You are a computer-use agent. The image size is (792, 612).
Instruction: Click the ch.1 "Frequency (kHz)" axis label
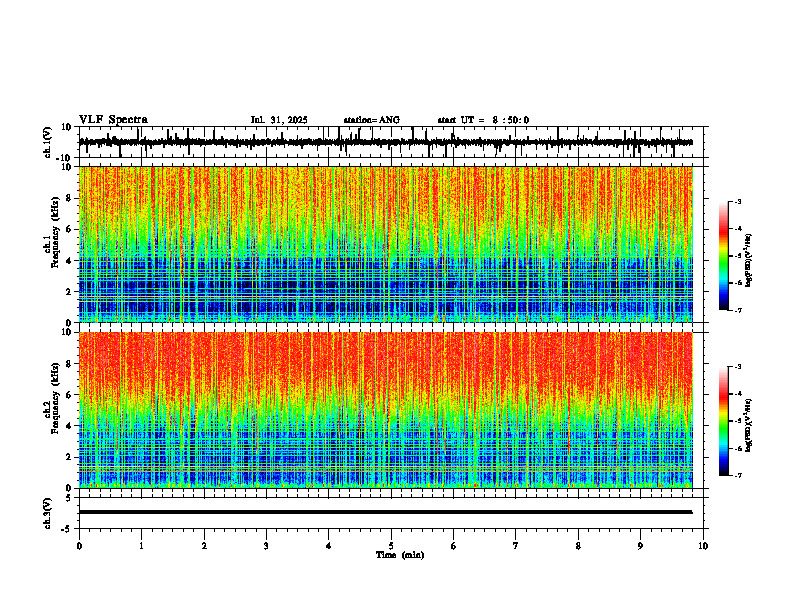55,233
